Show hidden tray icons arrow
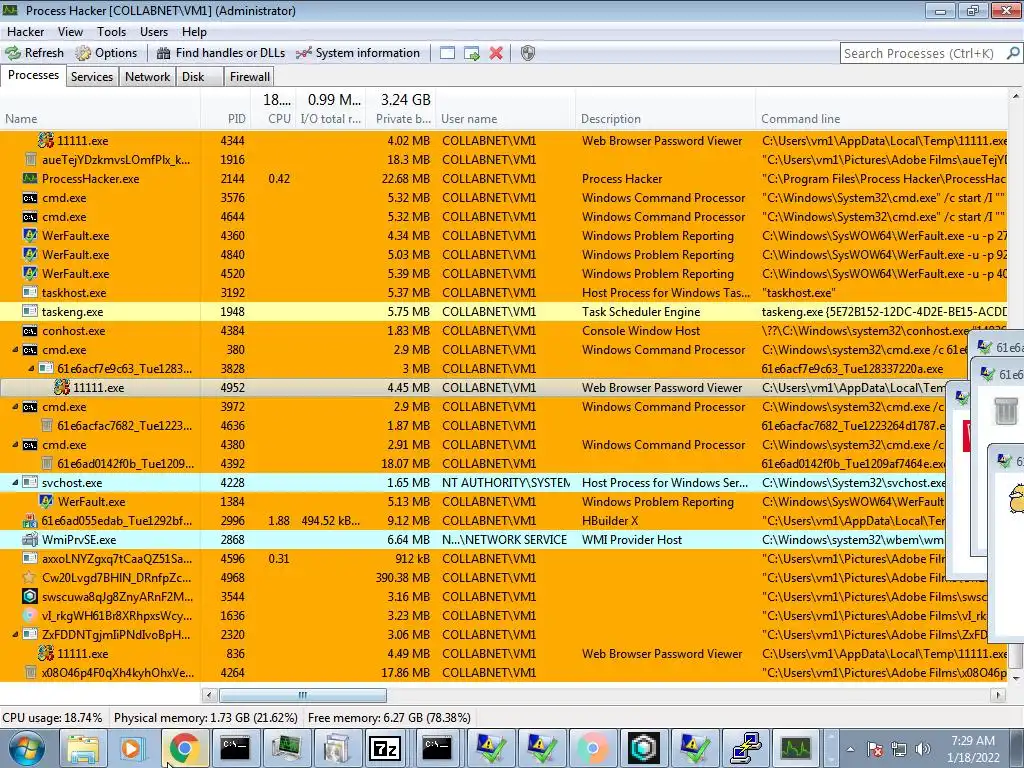 click(850, 749)
